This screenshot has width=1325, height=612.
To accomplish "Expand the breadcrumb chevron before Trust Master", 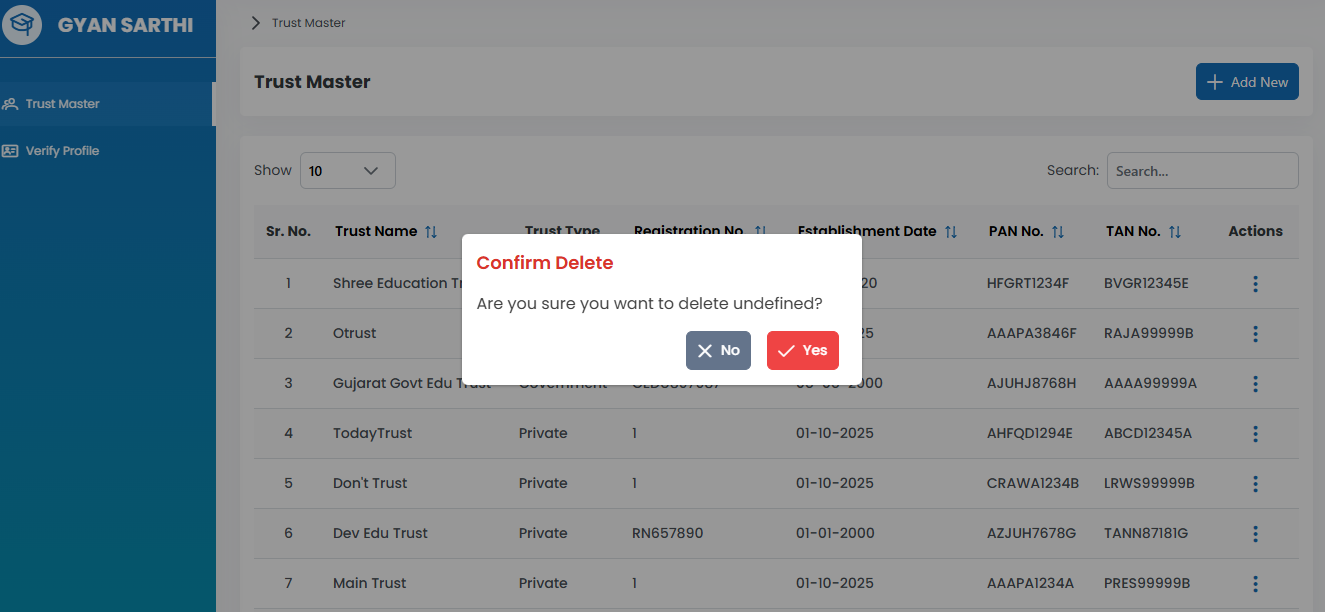I will (x=256, y=23).
